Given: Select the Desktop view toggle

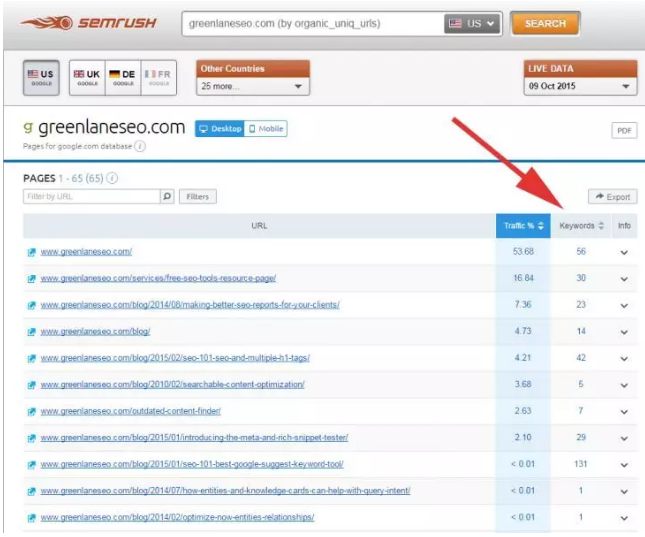Looking at the screenshot, I should click(x=220, y=129).
